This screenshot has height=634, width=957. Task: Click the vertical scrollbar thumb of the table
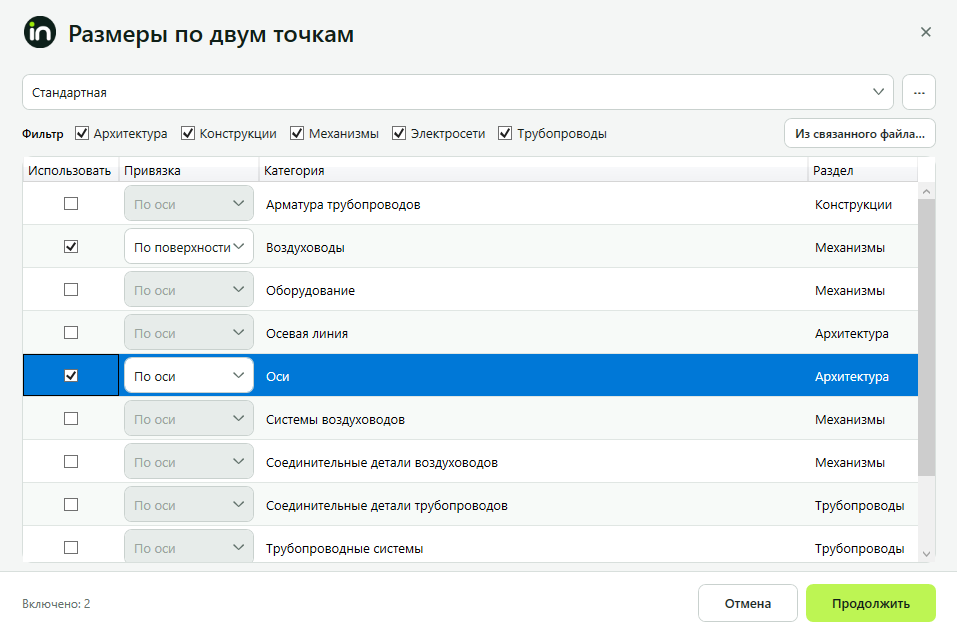pos(926,337)
